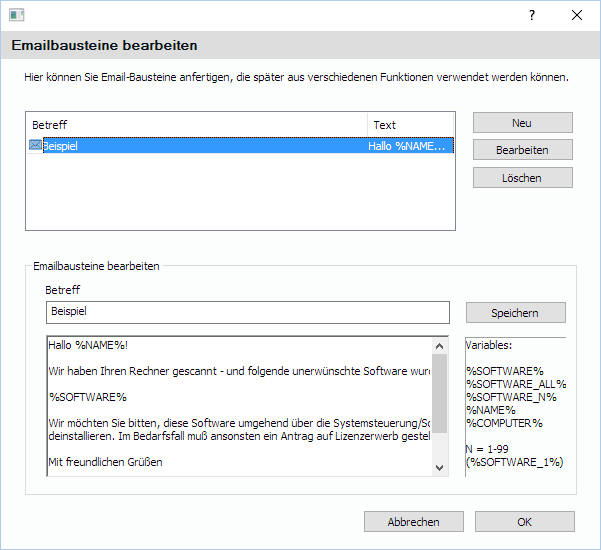Click the scroll-down arrow of the email text box

tap(440, 468)
